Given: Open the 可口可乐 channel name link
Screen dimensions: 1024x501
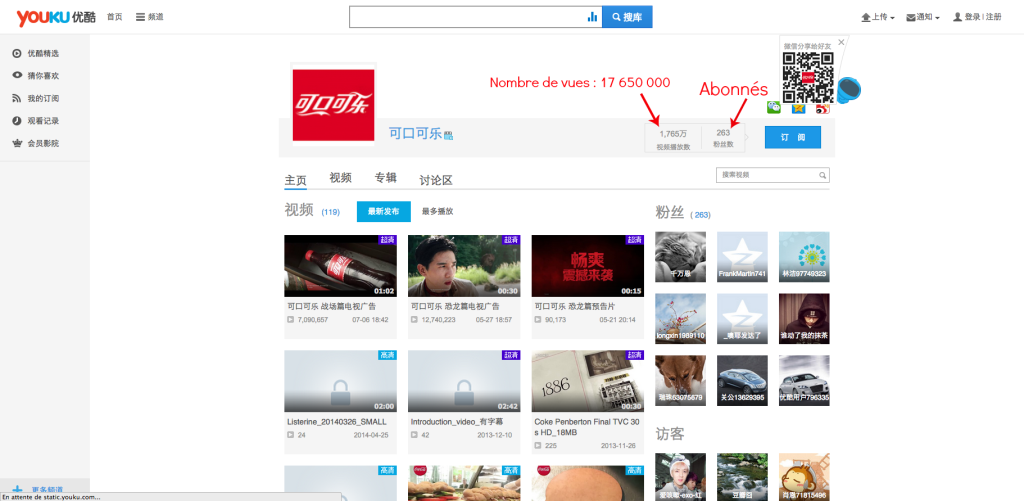Looking at the screenshot, I should pyautogui.click(x=415, y=135).
